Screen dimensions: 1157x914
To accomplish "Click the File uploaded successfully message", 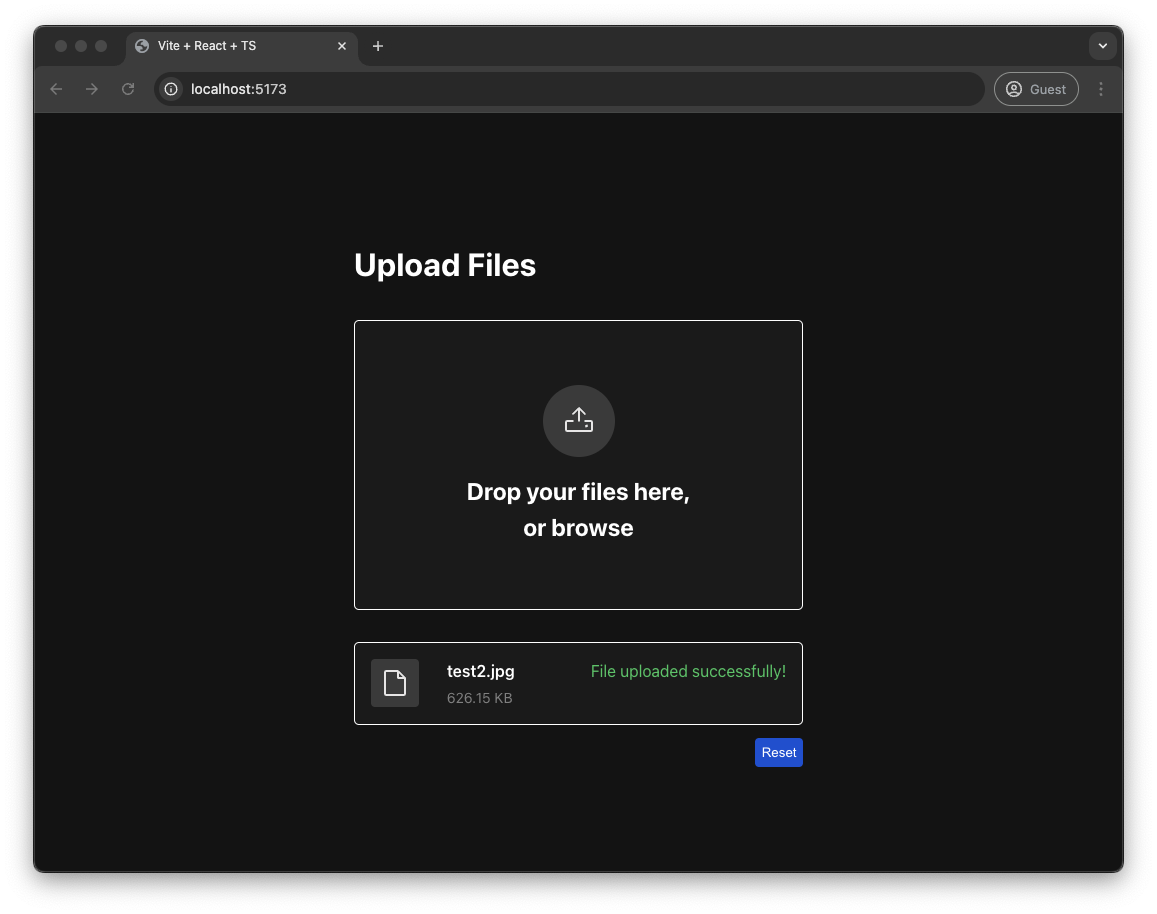I will tap(688, 671).
